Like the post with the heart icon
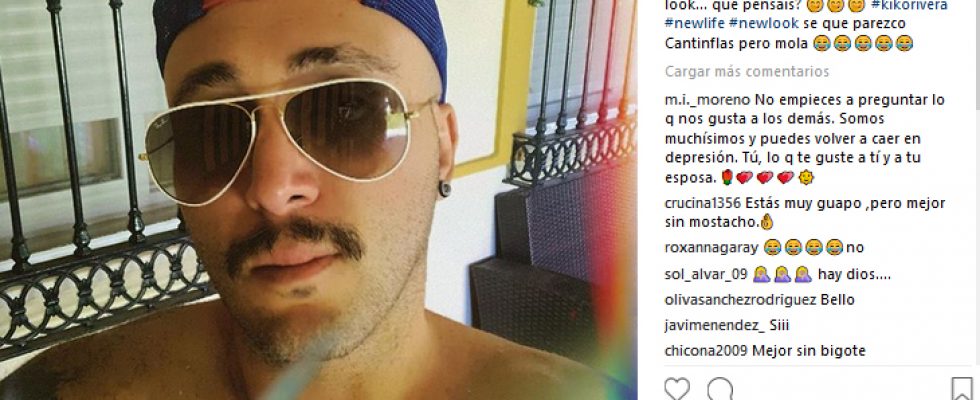Viewport: 980px width, 400px height. point(677,389)
